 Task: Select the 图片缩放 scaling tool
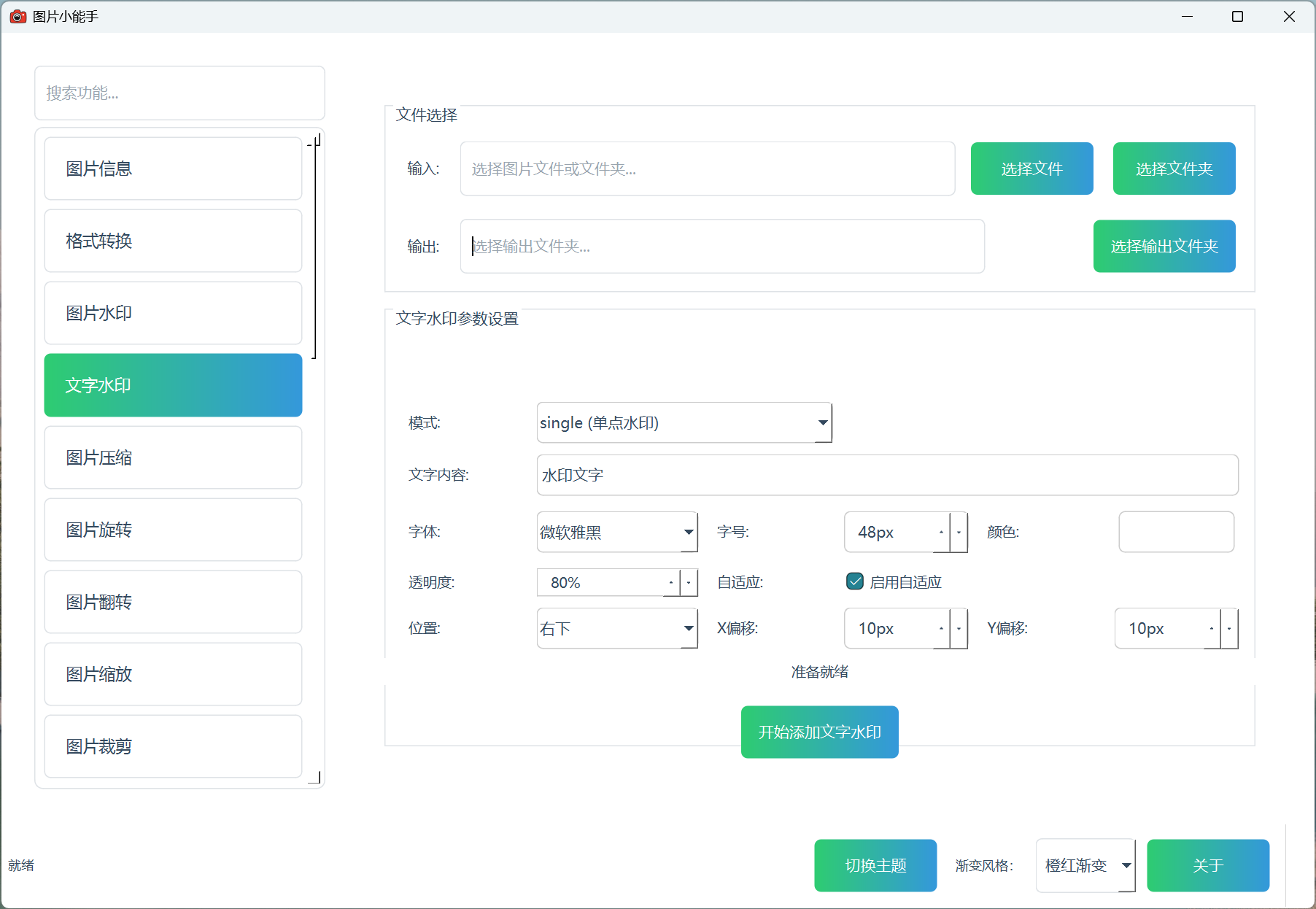click(173, 674)
